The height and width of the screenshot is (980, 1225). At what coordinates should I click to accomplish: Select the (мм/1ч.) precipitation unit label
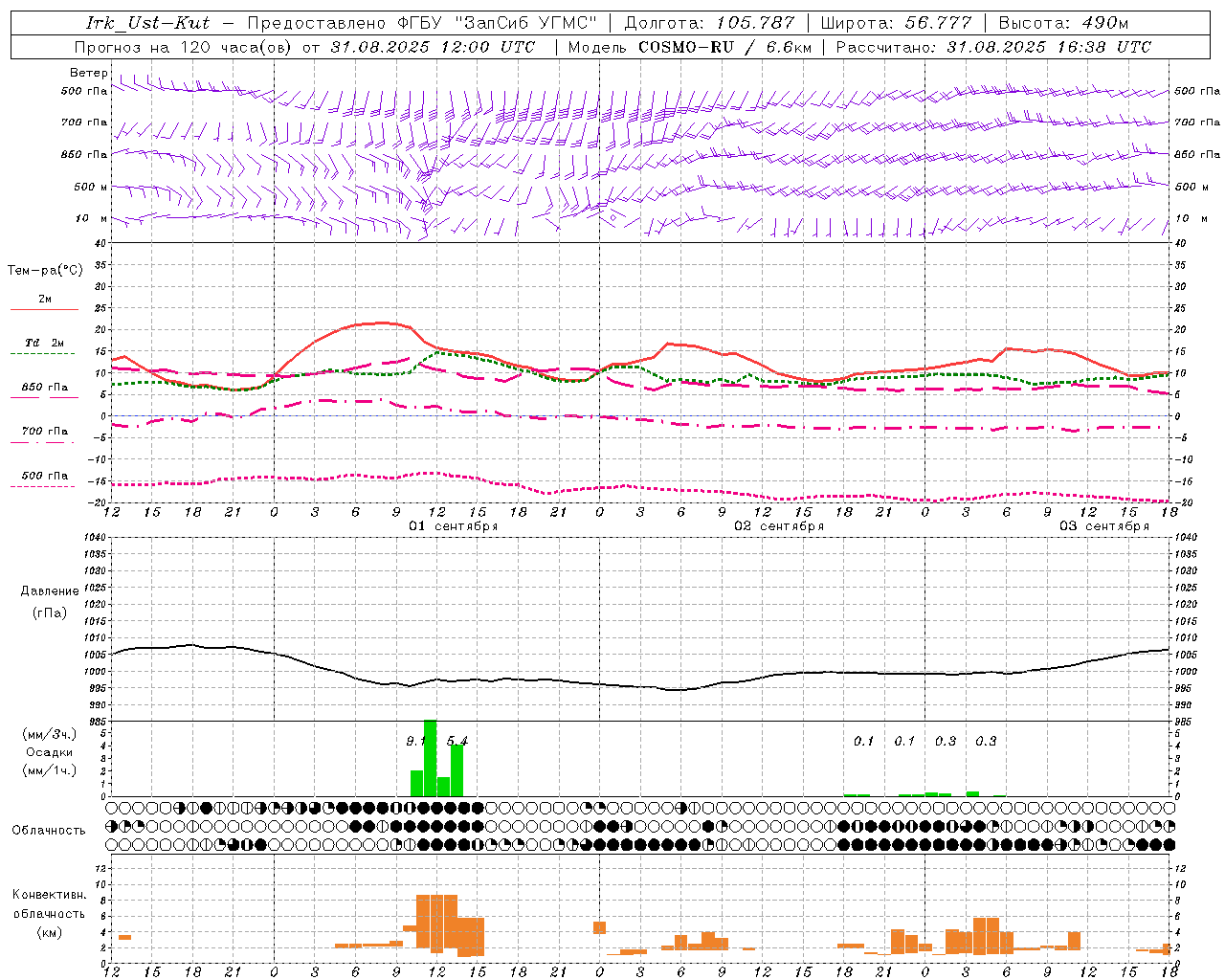pos(49,770)
